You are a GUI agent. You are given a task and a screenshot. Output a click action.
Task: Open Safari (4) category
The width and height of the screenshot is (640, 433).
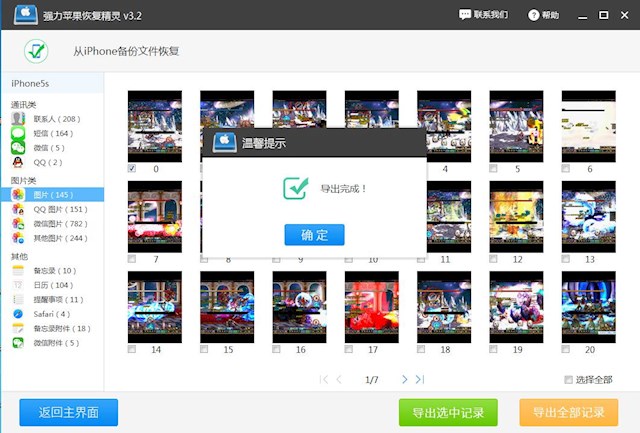[x=52, y=314]
